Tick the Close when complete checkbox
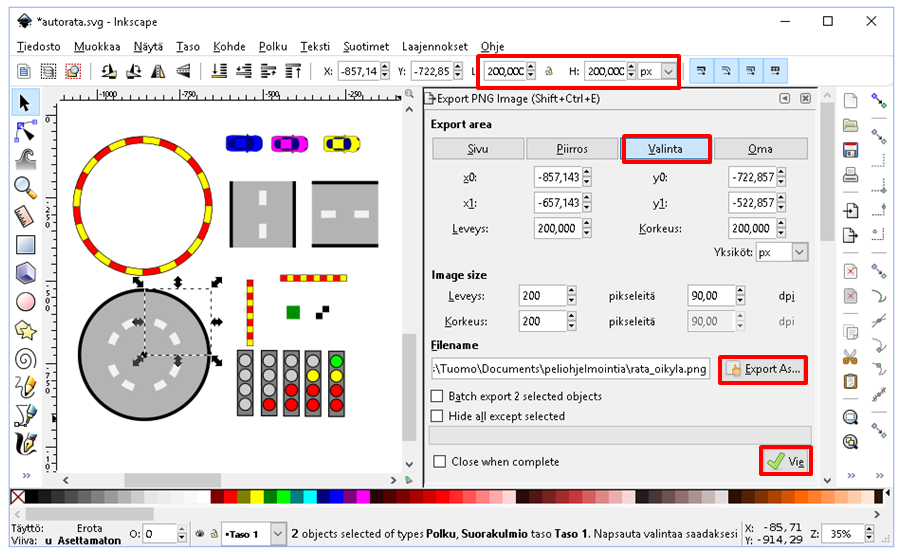Image resolution: width=898 pixels, height=551 pixels. click(438, 462)
